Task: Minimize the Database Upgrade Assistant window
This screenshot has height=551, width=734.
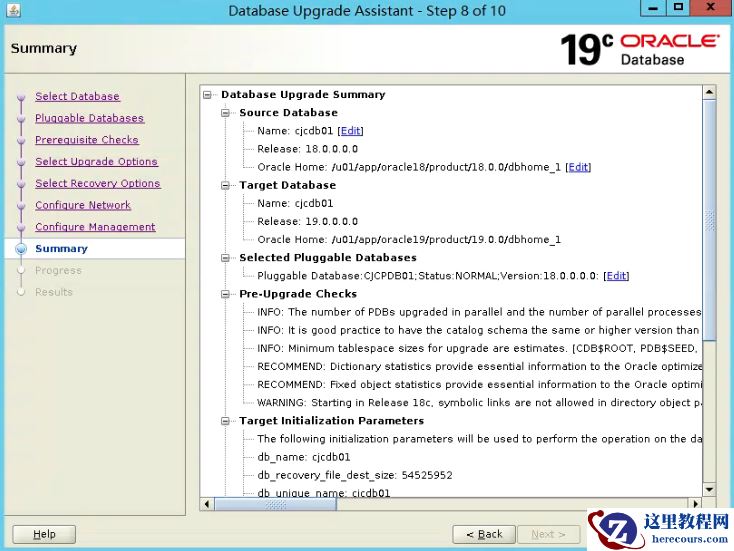Action: tap(653, 7)
